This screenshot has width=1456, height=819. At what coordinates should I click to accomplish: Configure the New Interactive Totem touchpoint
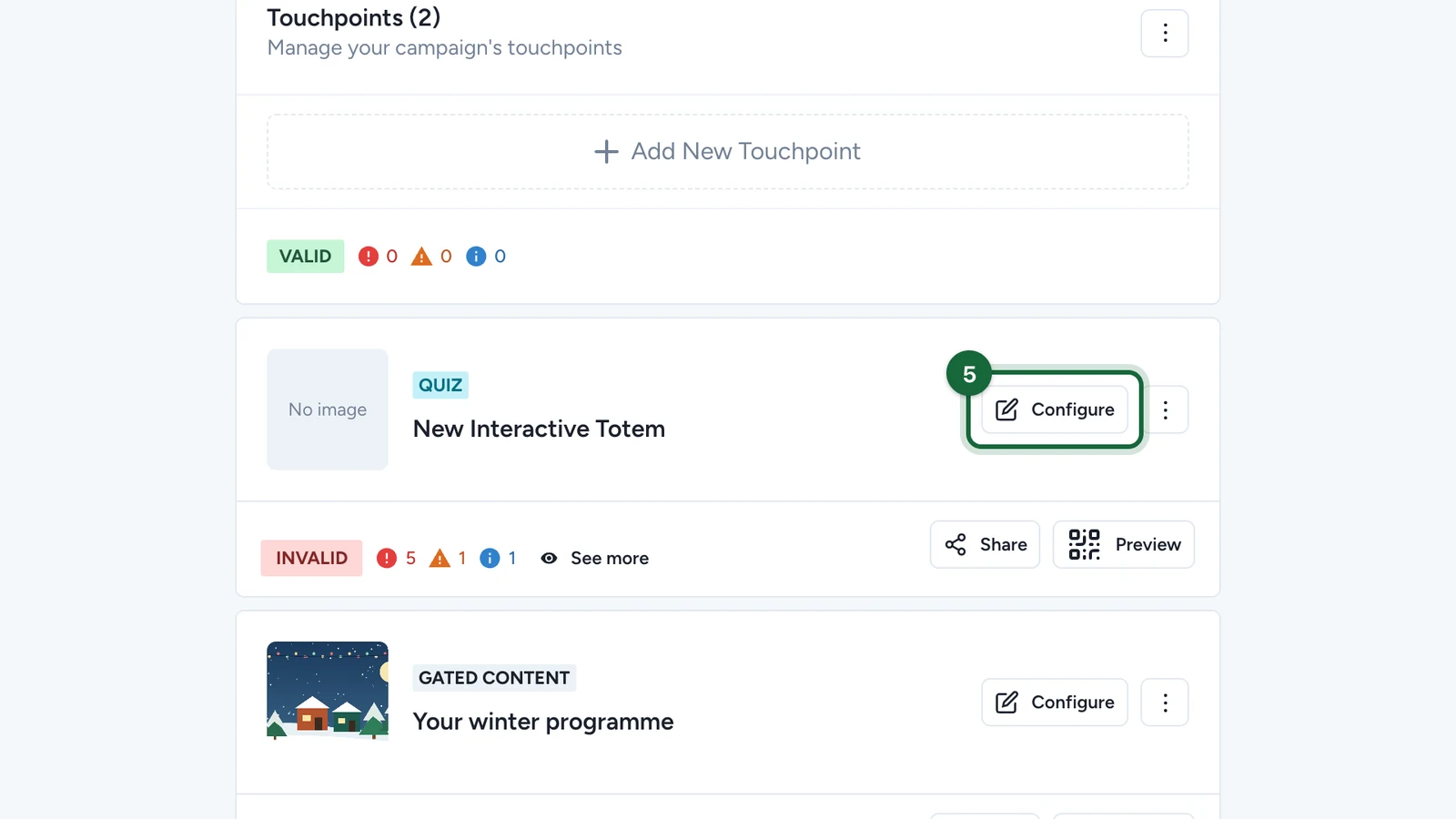click(x=1055, y=409)
